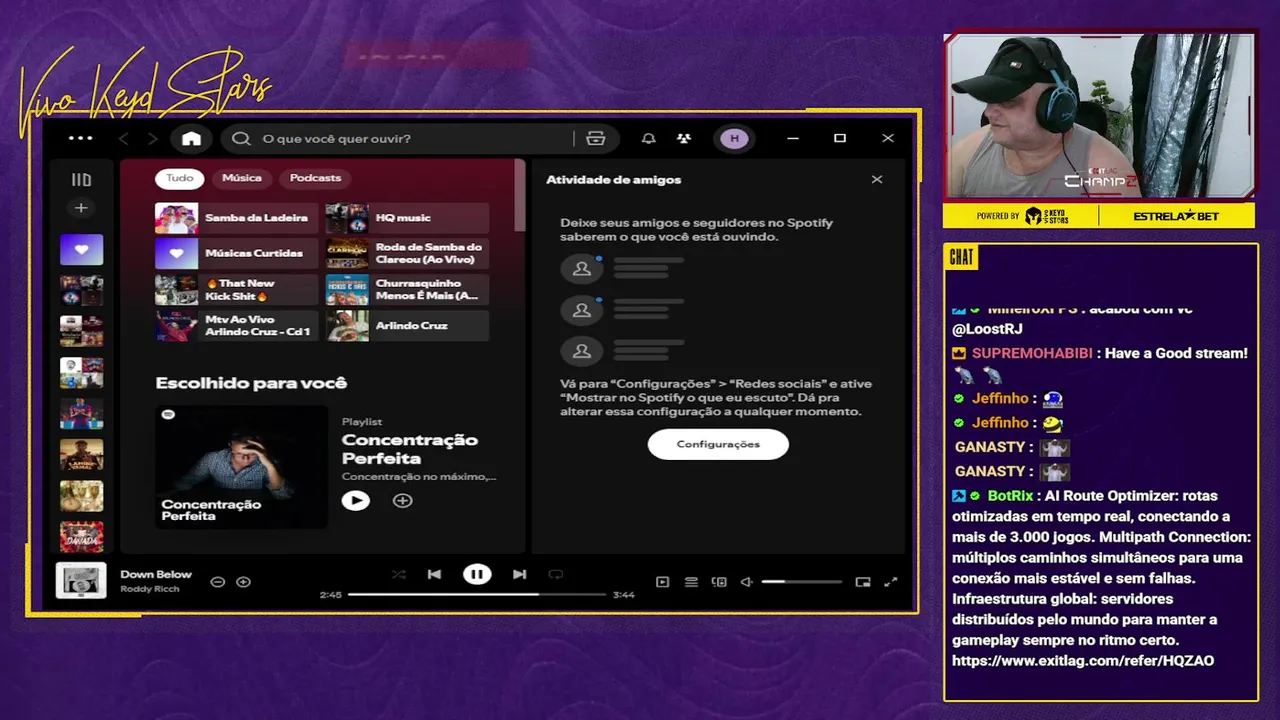Screen dimensions: 1280x720
Task: Select the 'Música' filter chip
Action: [x=242, y=178]
